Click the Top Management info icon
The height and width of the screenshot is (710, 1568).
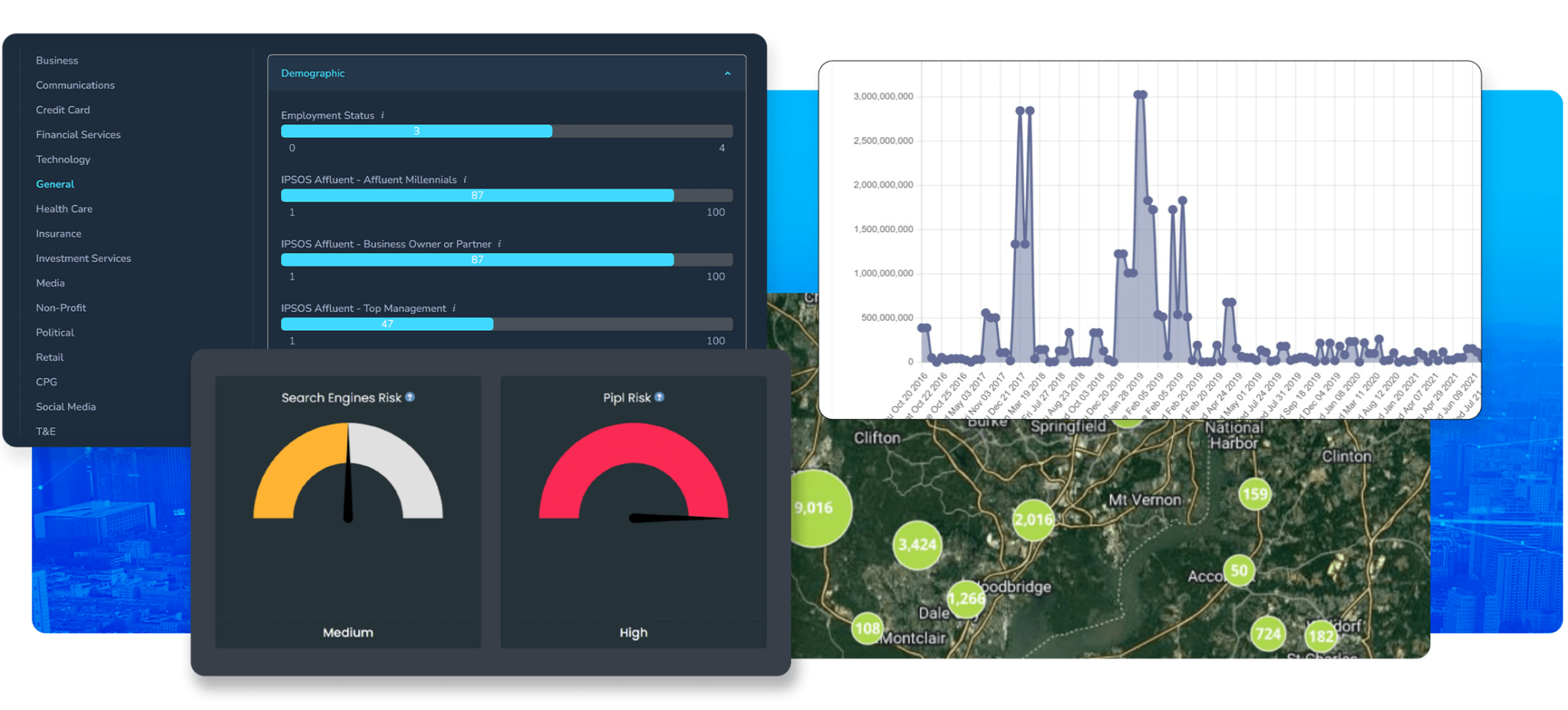(453, 308)
